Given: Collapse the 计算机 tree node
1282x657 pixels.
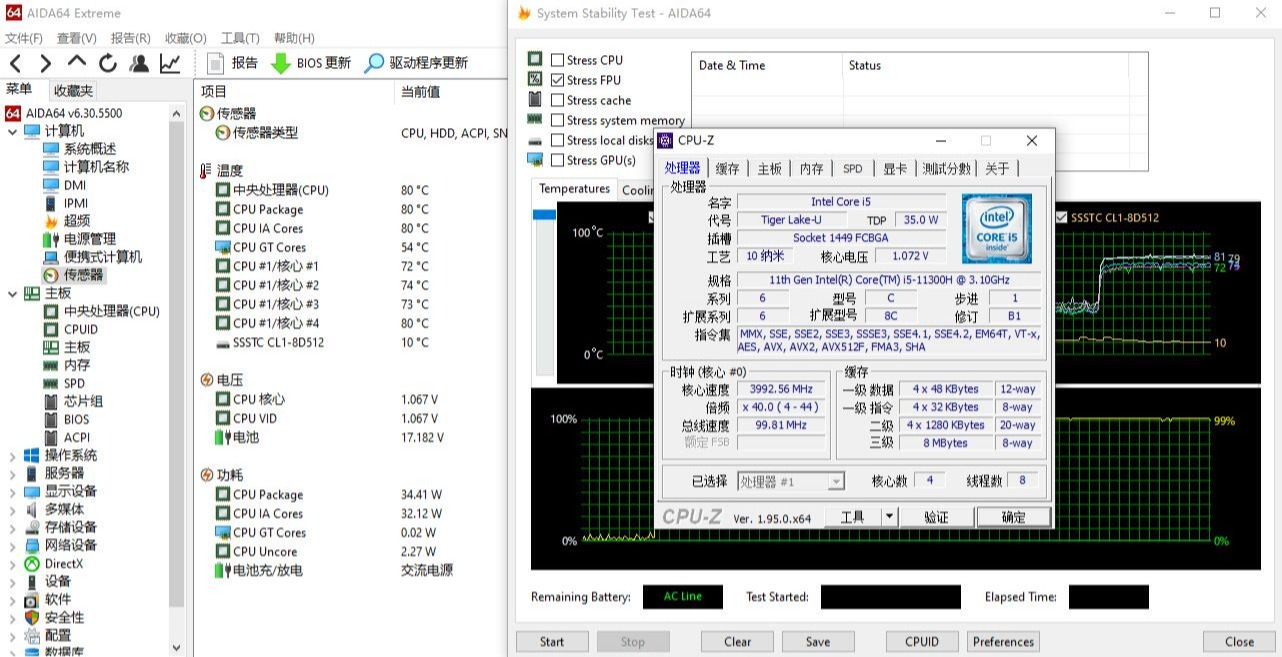Looking at the screenshot, I should [x=12, y=131].
